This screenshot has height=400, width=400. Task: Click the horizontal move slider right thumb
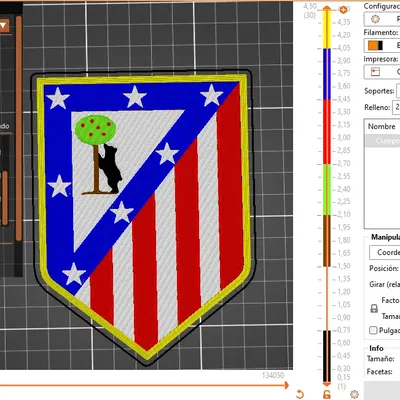click(x=286, y=385)
